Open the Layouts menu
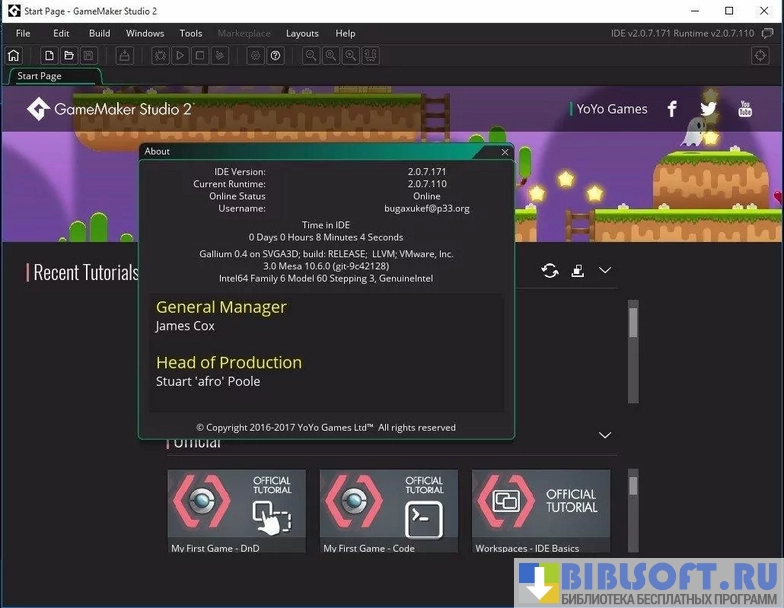This screenshot has width=784, height=608. click(x=302, y=33)
